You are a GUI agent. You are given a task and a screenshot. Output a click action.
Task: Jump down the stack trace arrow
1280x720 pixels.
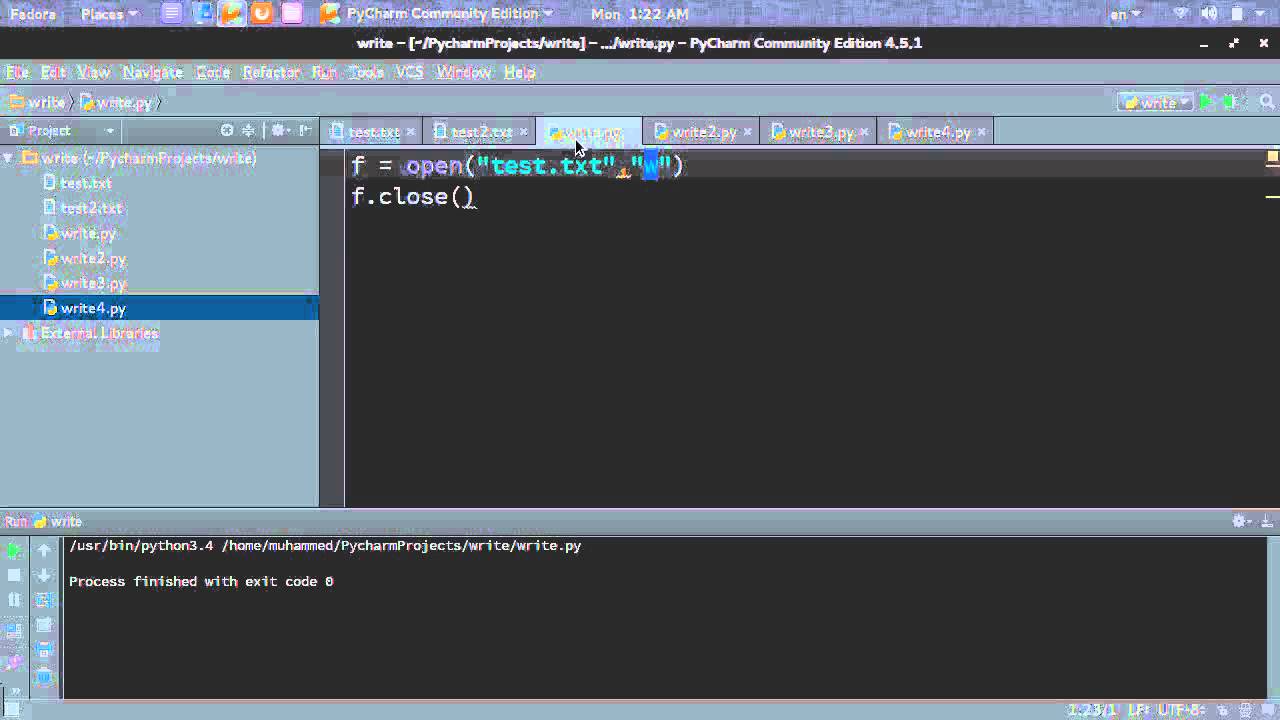click(44, 575)
